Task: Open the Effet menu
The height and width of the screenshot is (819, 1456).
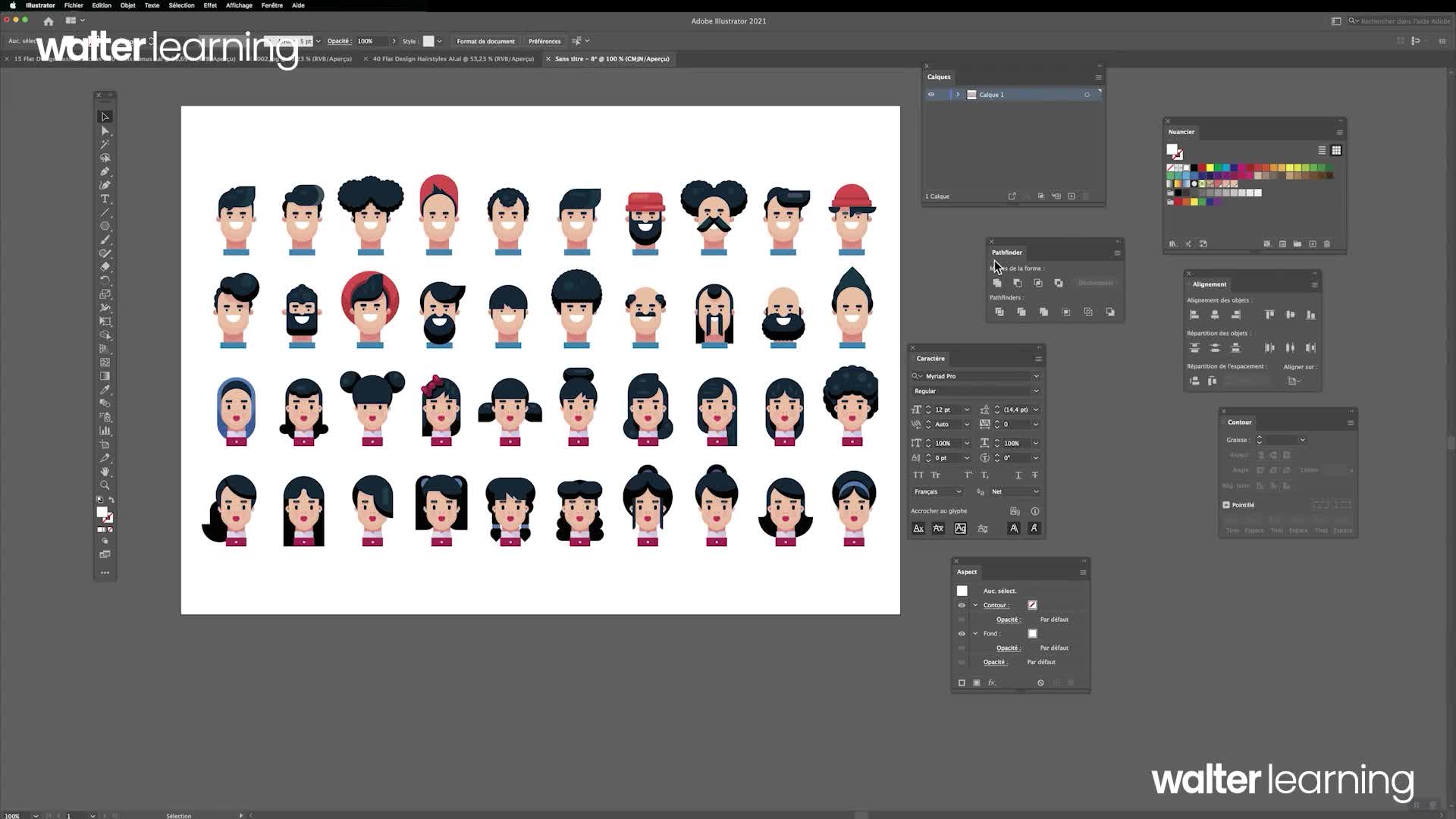Action: coord(210,5)
